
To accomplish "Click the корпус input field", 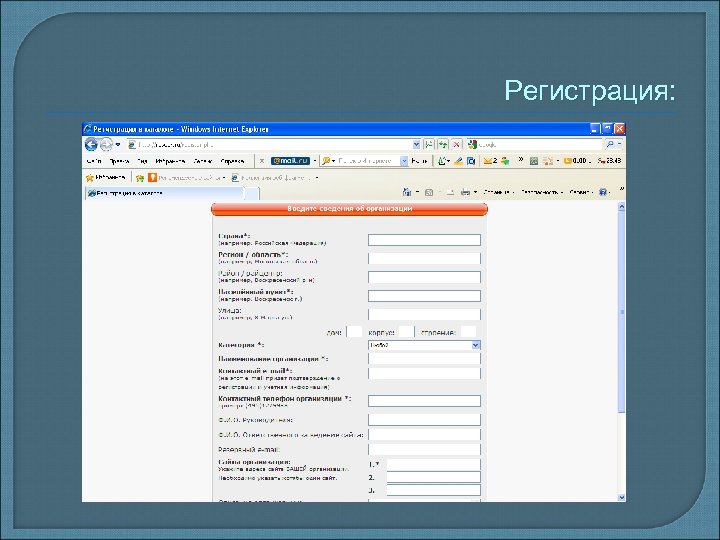I will (x=406, y=332).
